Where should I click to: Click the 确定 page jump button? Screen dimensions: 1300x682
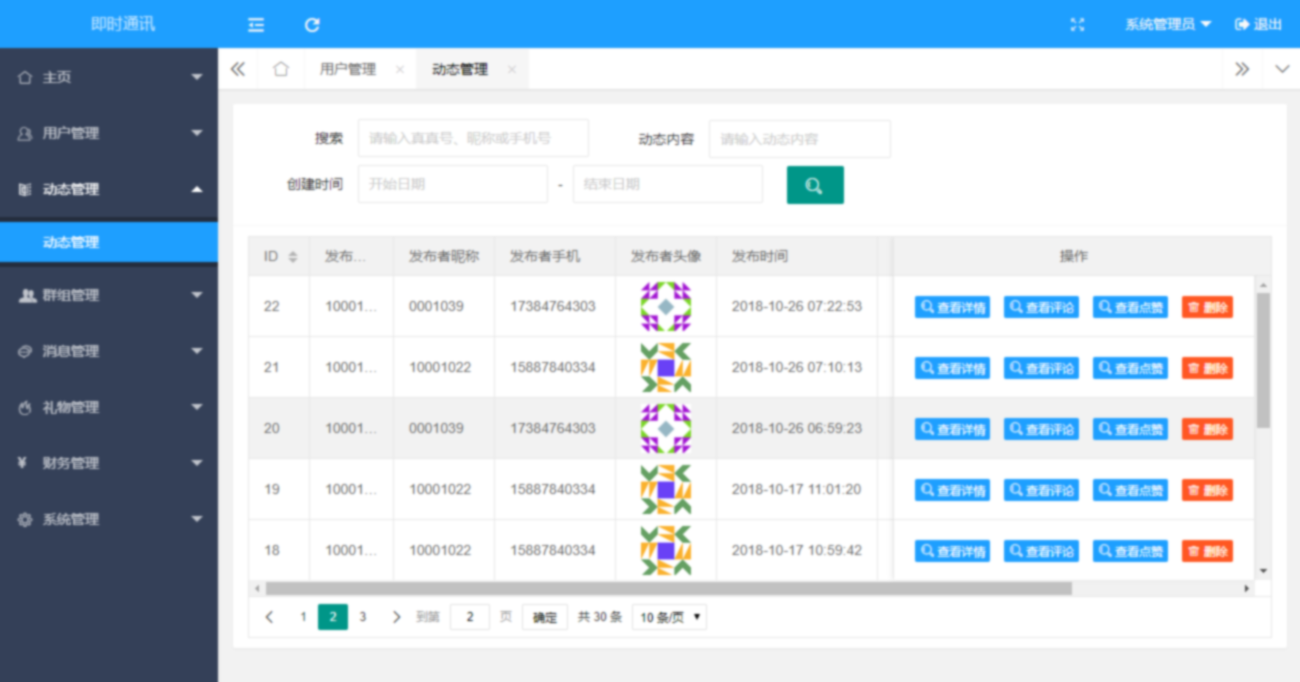(x=545, y=617)
